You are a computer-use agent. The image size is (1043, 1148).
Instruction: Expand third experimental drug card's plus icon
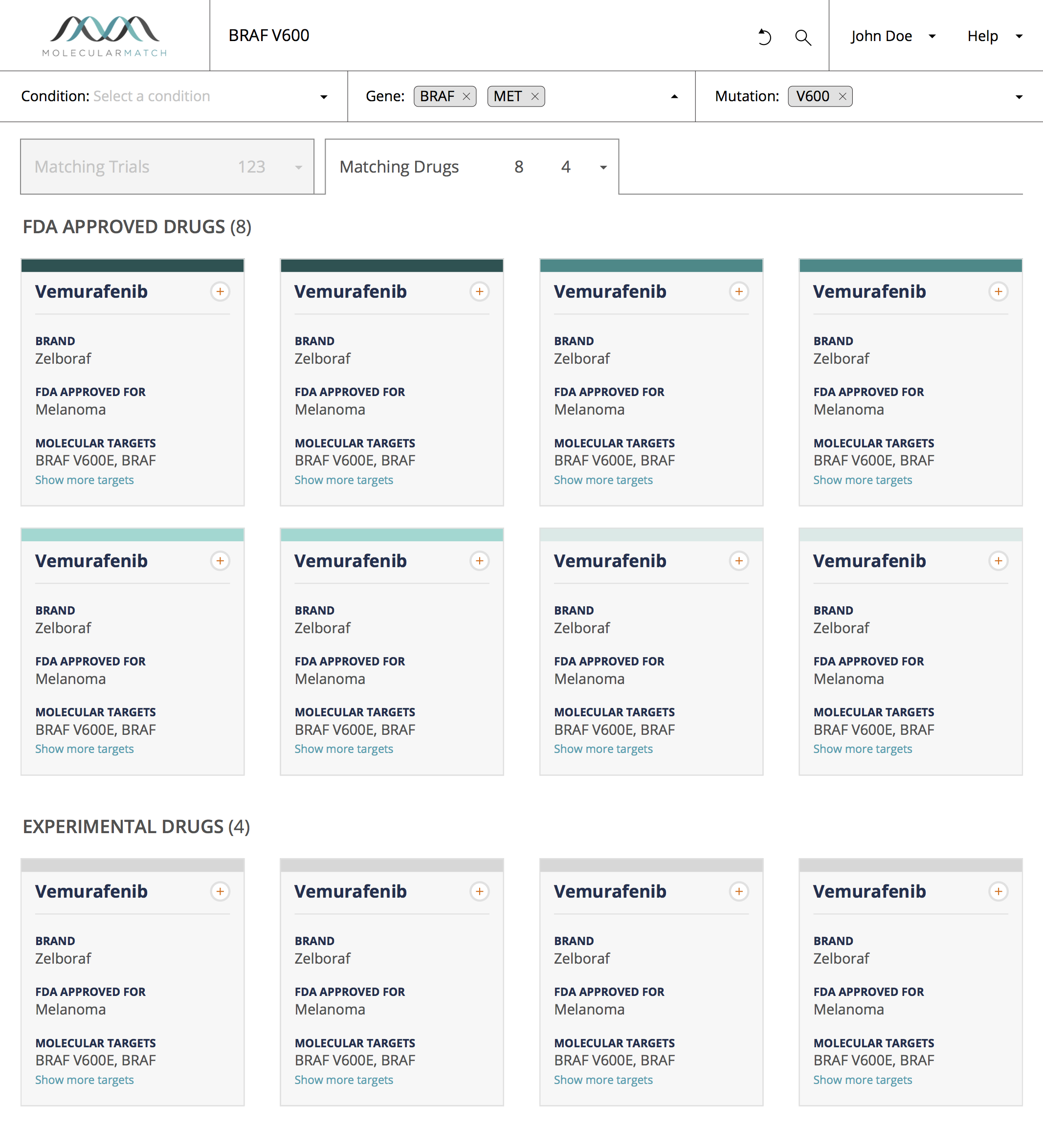pyautogui.click(x=739, y=891)
